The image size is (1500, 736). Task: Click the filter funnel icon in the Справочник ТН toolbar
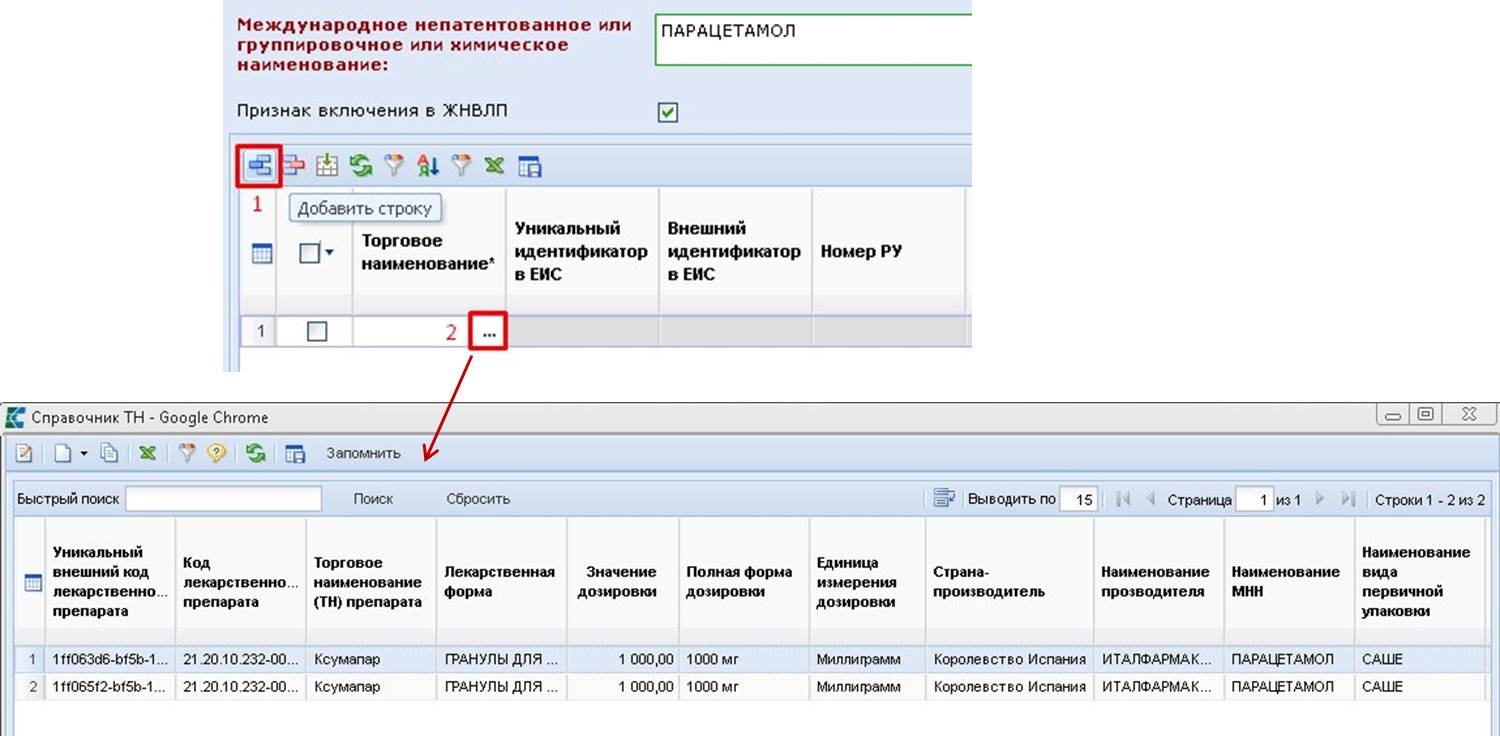(x=186, y=453)
